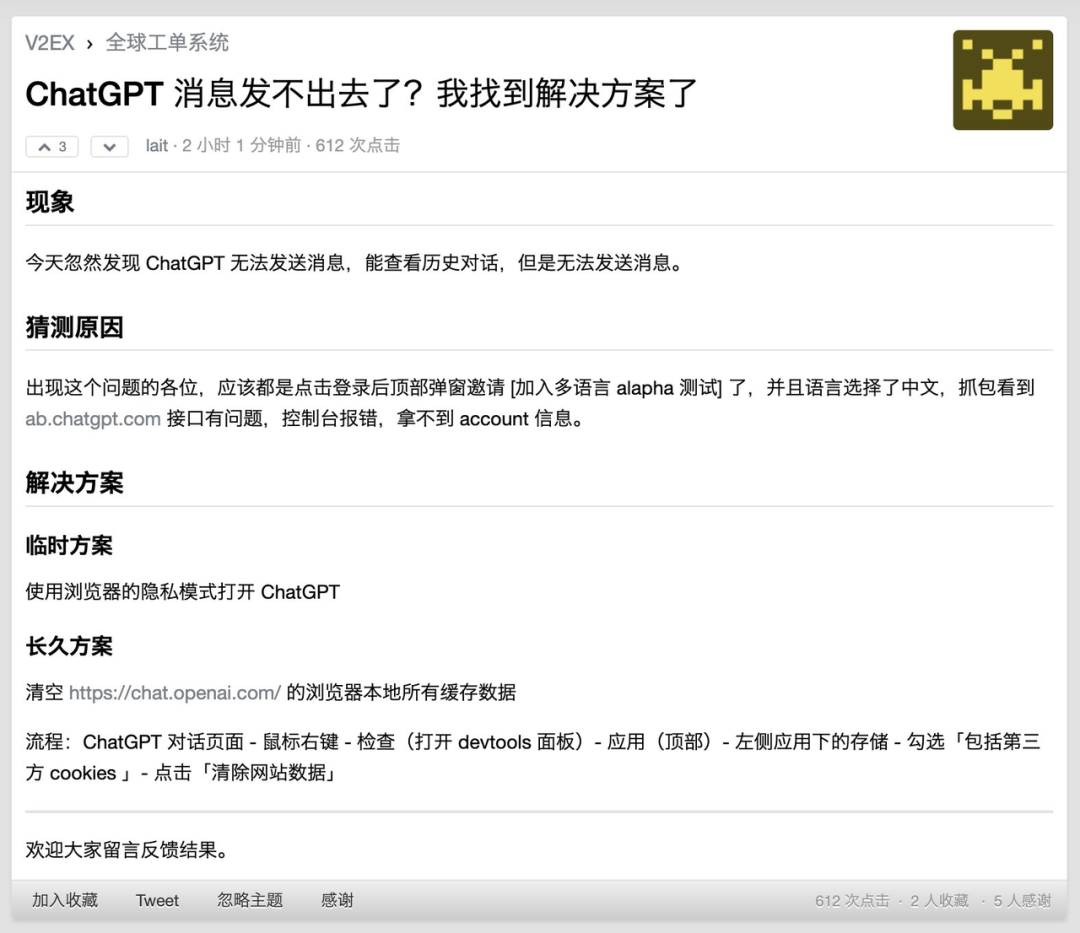Screen dimensions: 1080x933
Task: Click 感谢 to thank the author
Action: point(338,900)
